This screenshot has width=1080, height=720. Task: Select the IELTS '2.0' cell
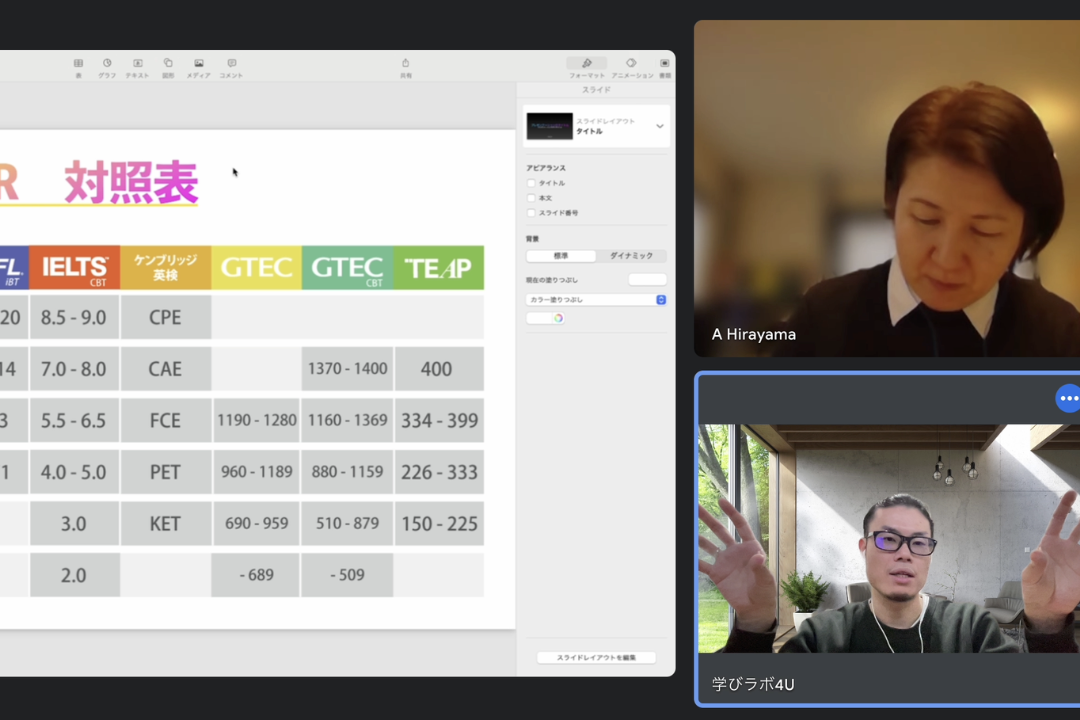[x=74, y=575]
